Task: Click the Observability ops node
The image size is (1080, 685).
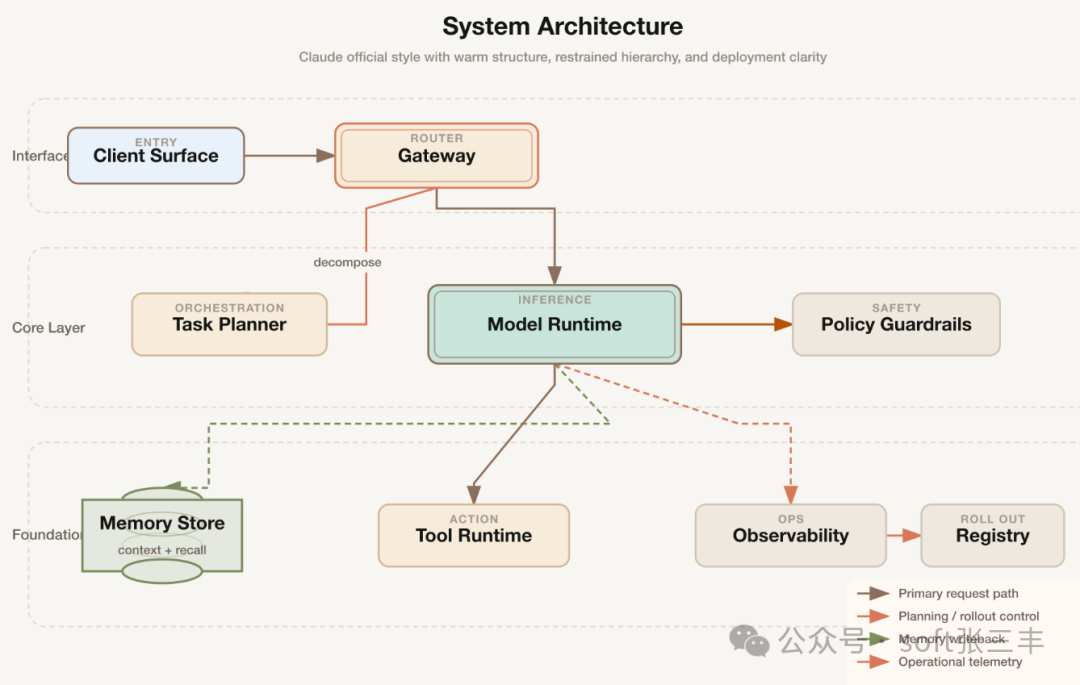Action: [791, 536]
